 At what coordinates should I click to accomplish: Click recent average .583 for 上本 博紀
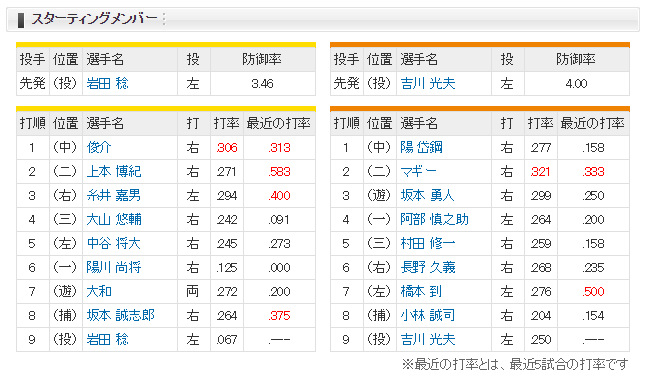tap(279, 172)
